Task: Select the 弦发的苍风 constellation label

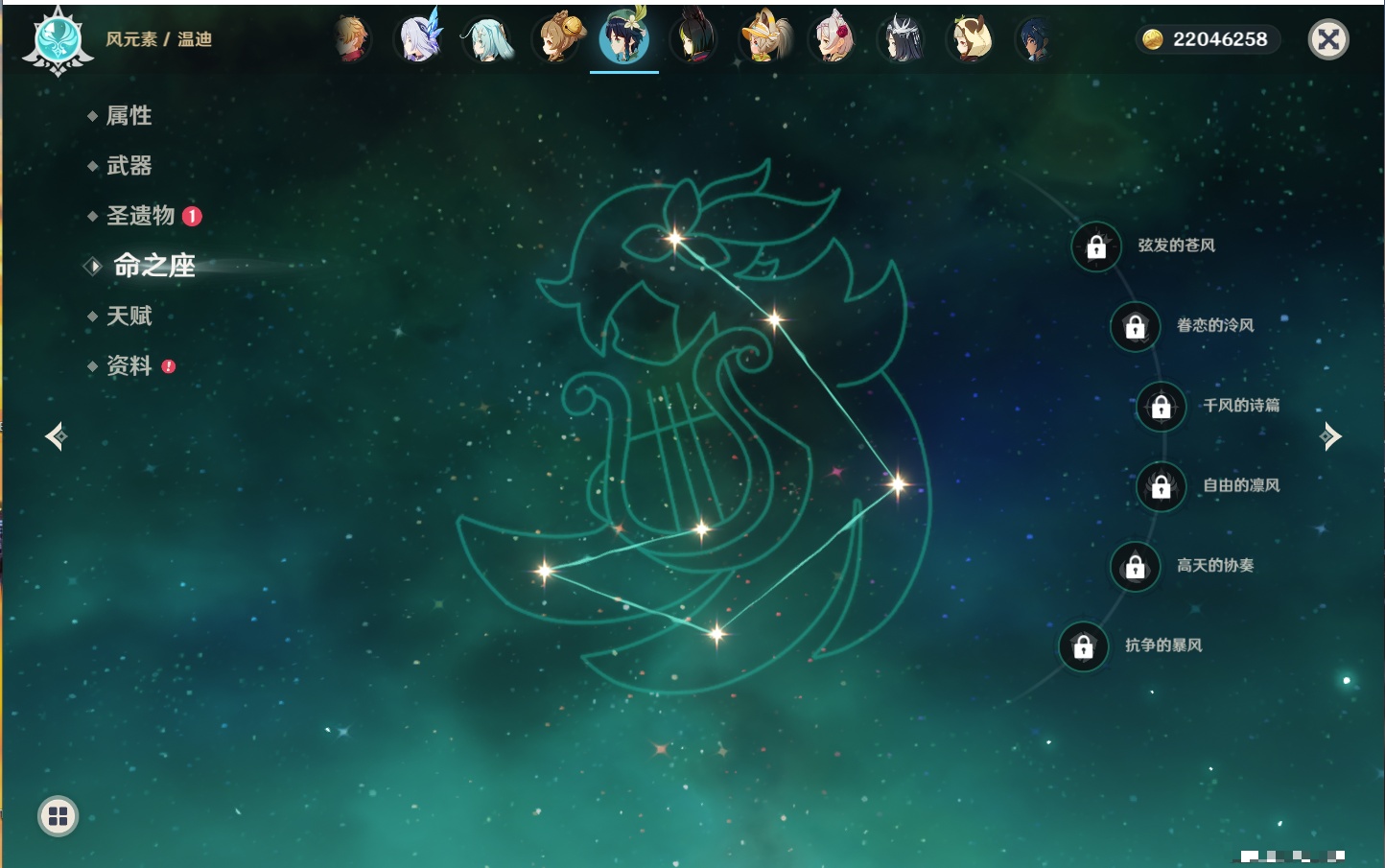Action: click(1177, 246)
